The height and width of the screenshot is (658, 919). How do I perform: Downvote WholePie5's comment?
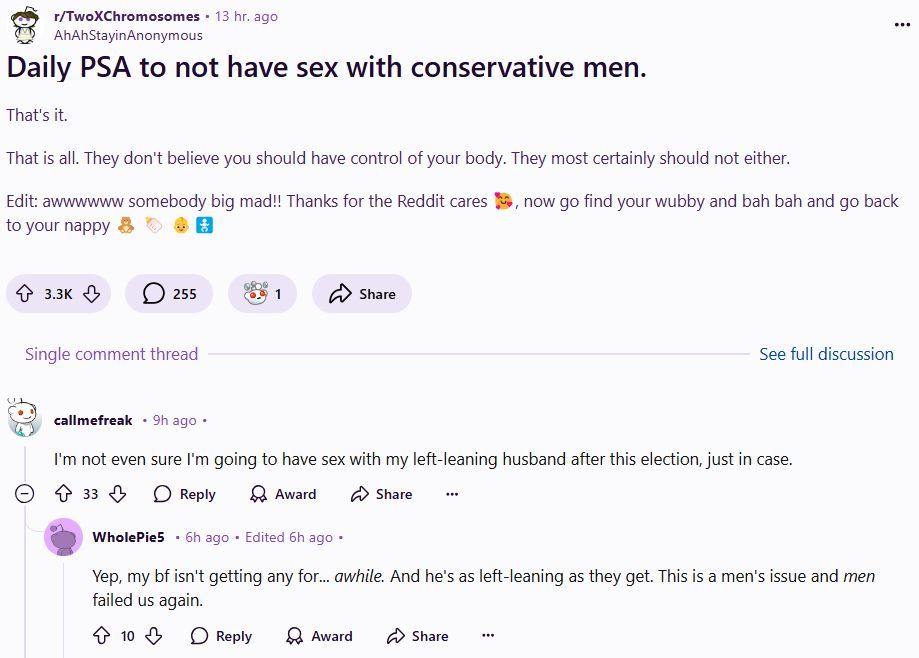click(x=154, y=636)
